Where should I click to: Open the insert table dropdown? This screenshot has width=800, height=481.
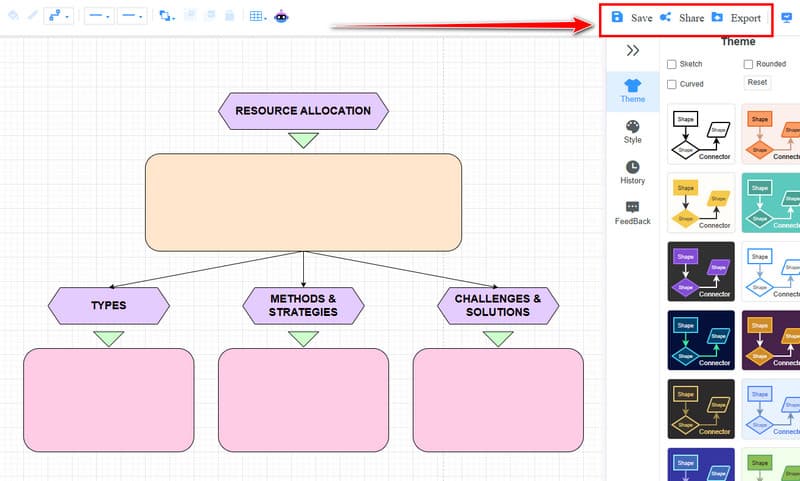click(x=258, y=16)
